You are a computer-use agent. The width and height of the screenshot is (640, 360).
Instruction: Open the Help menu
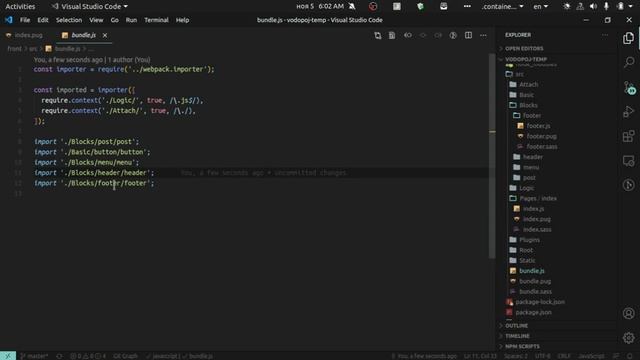[182, 20]
